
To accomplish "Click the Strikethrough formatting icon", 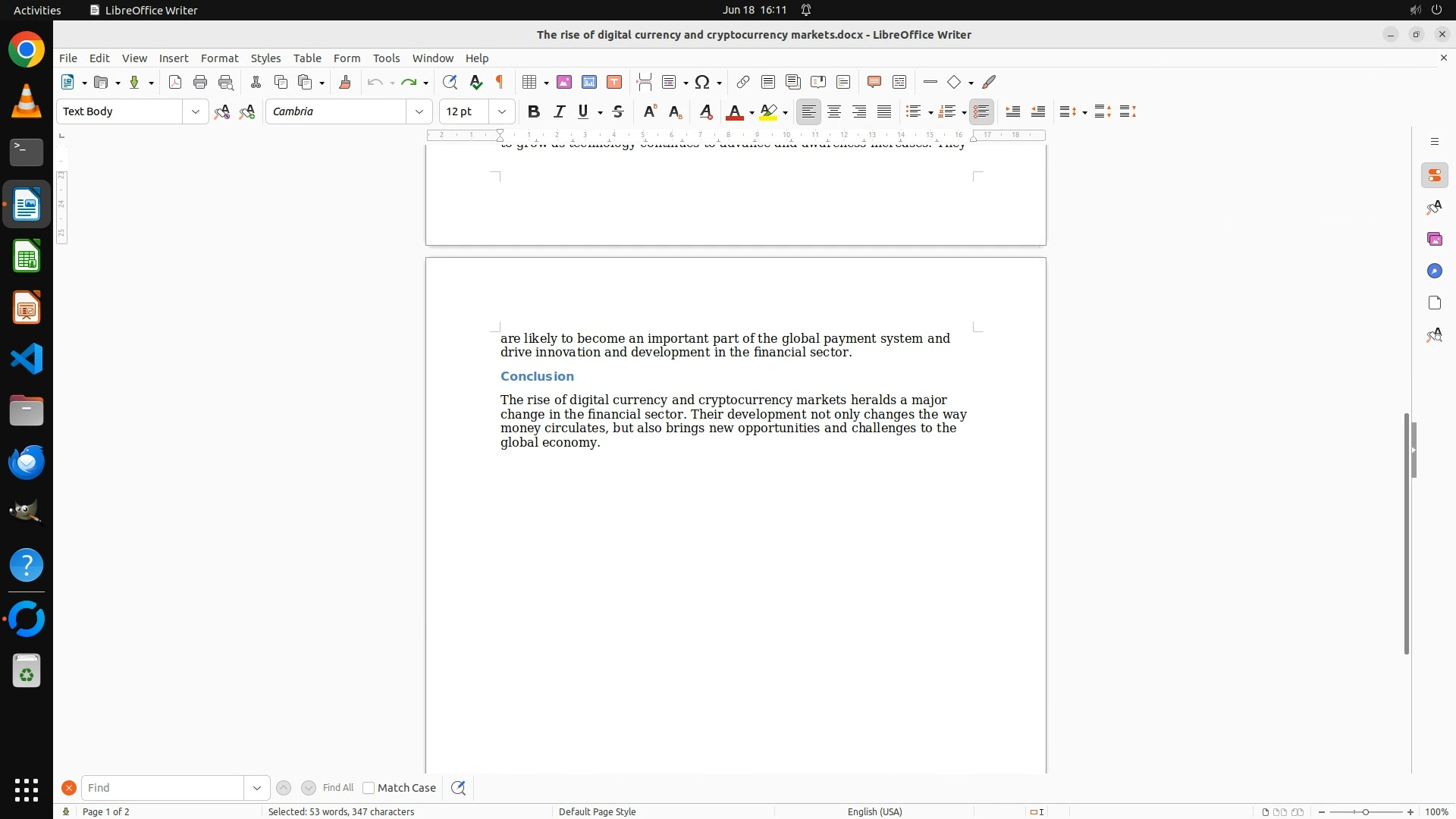I will coord(618,111).
